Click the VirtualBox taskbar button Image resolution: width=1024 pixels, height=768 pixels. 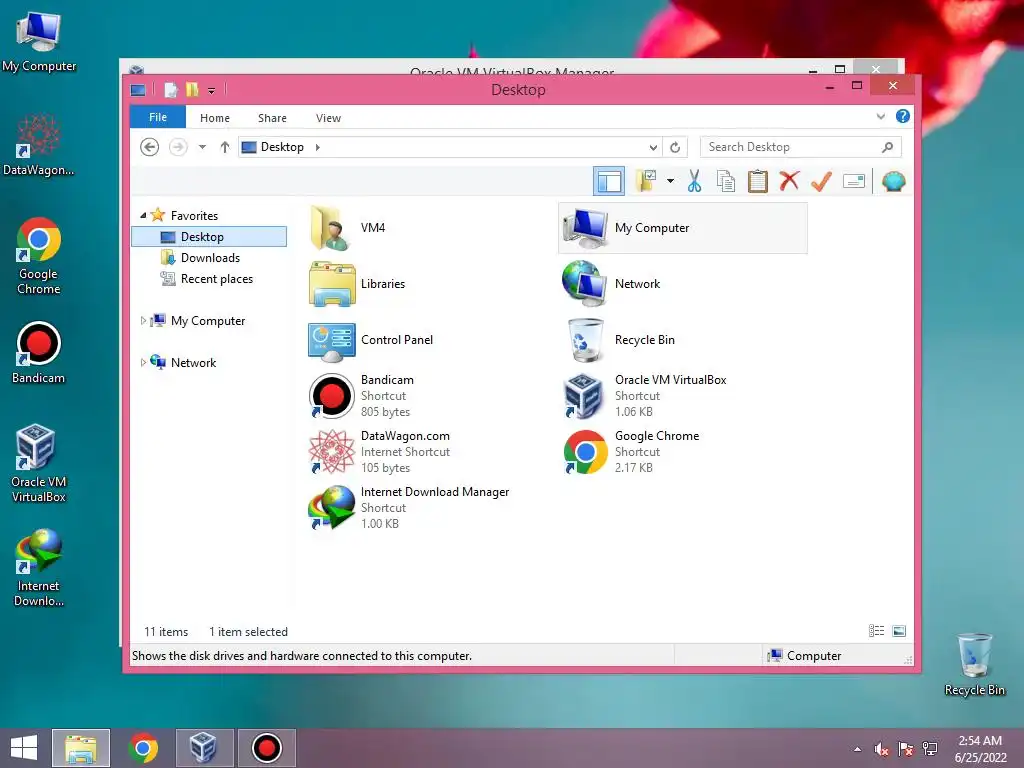pyautogui.click(x=204, y=748)
